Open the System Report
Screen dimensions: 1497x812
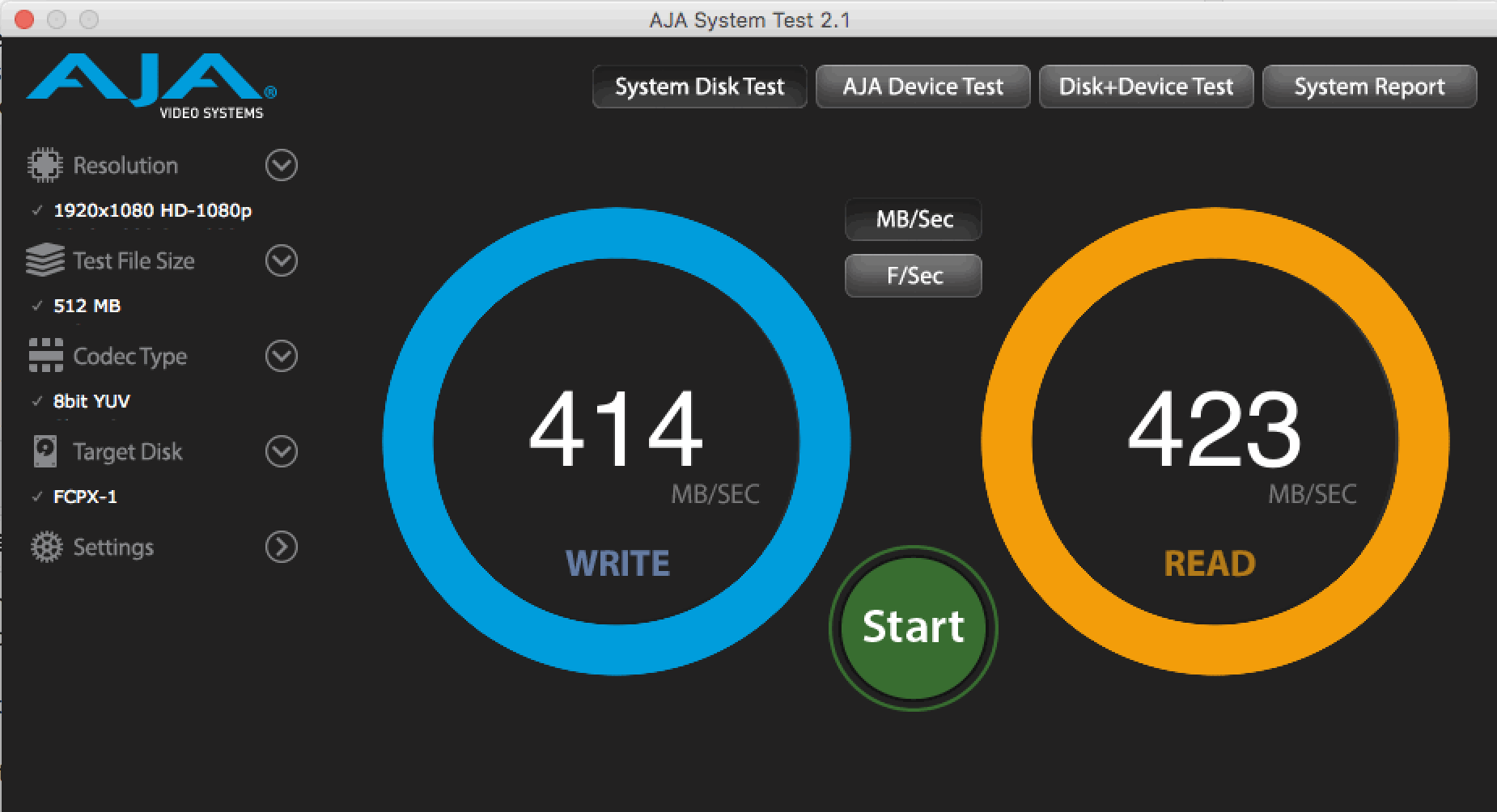click(1369, 87)
